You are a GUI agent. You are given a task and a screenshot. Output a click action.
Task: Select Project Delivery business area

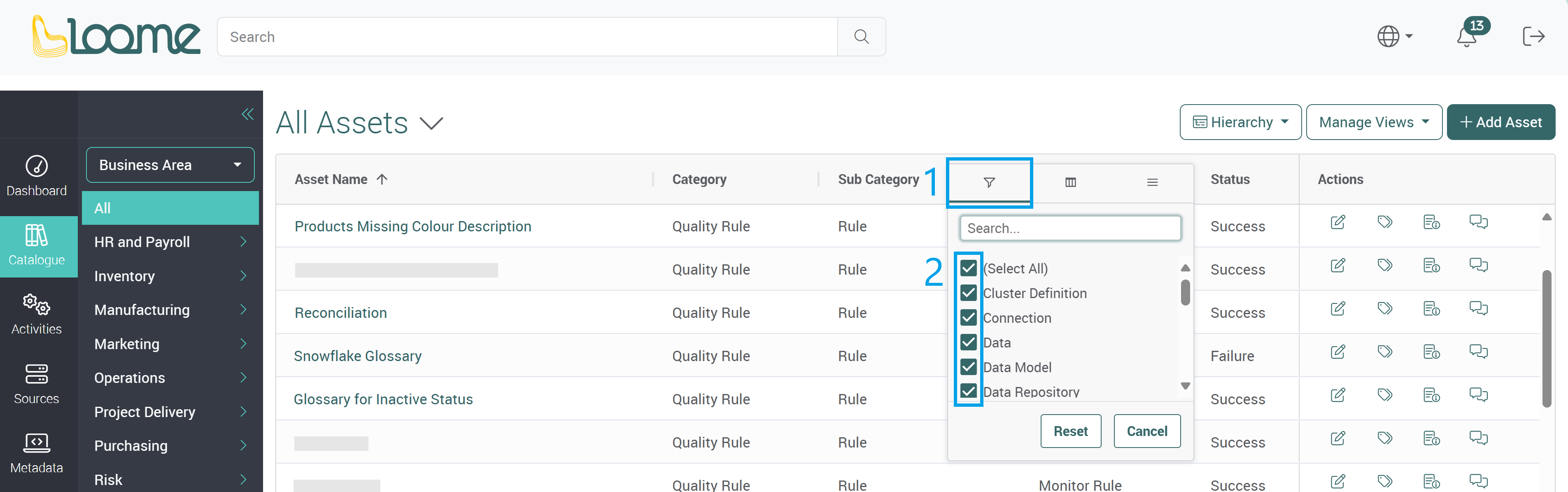(170, 412)
